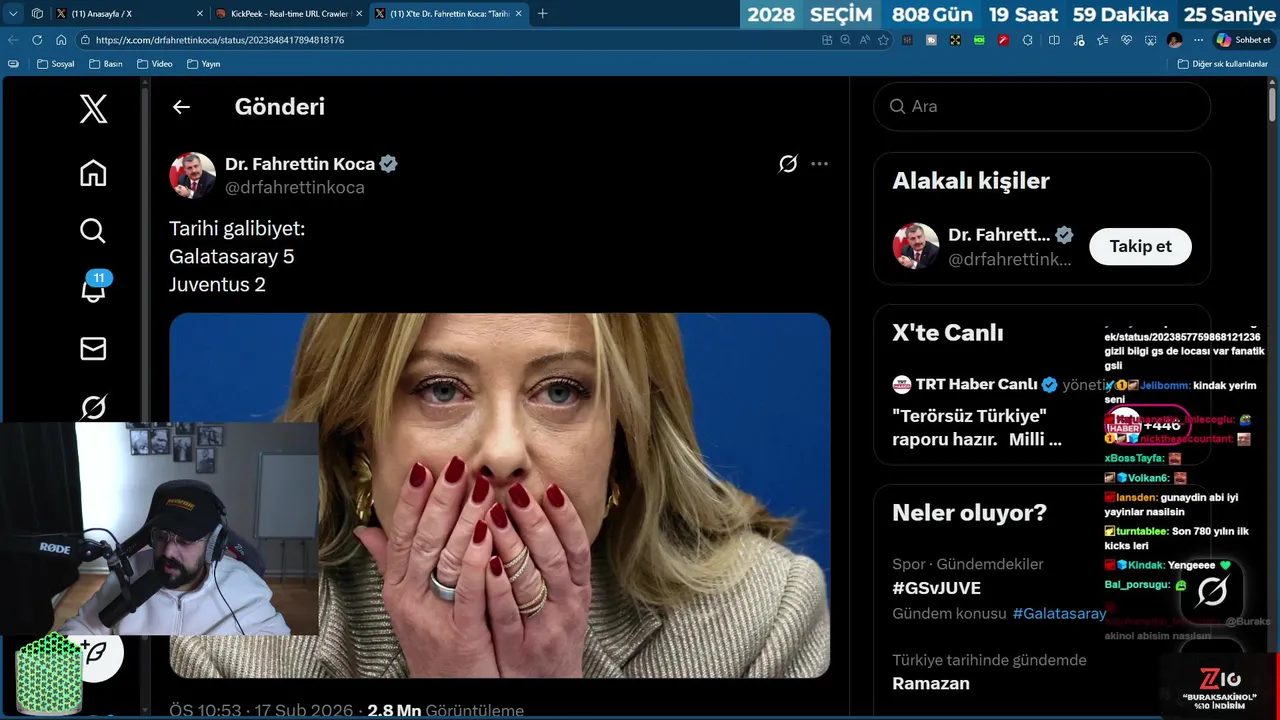This screenshot has width=1280, height=720.
Task: Open the X logo home link
Action: 93,108
